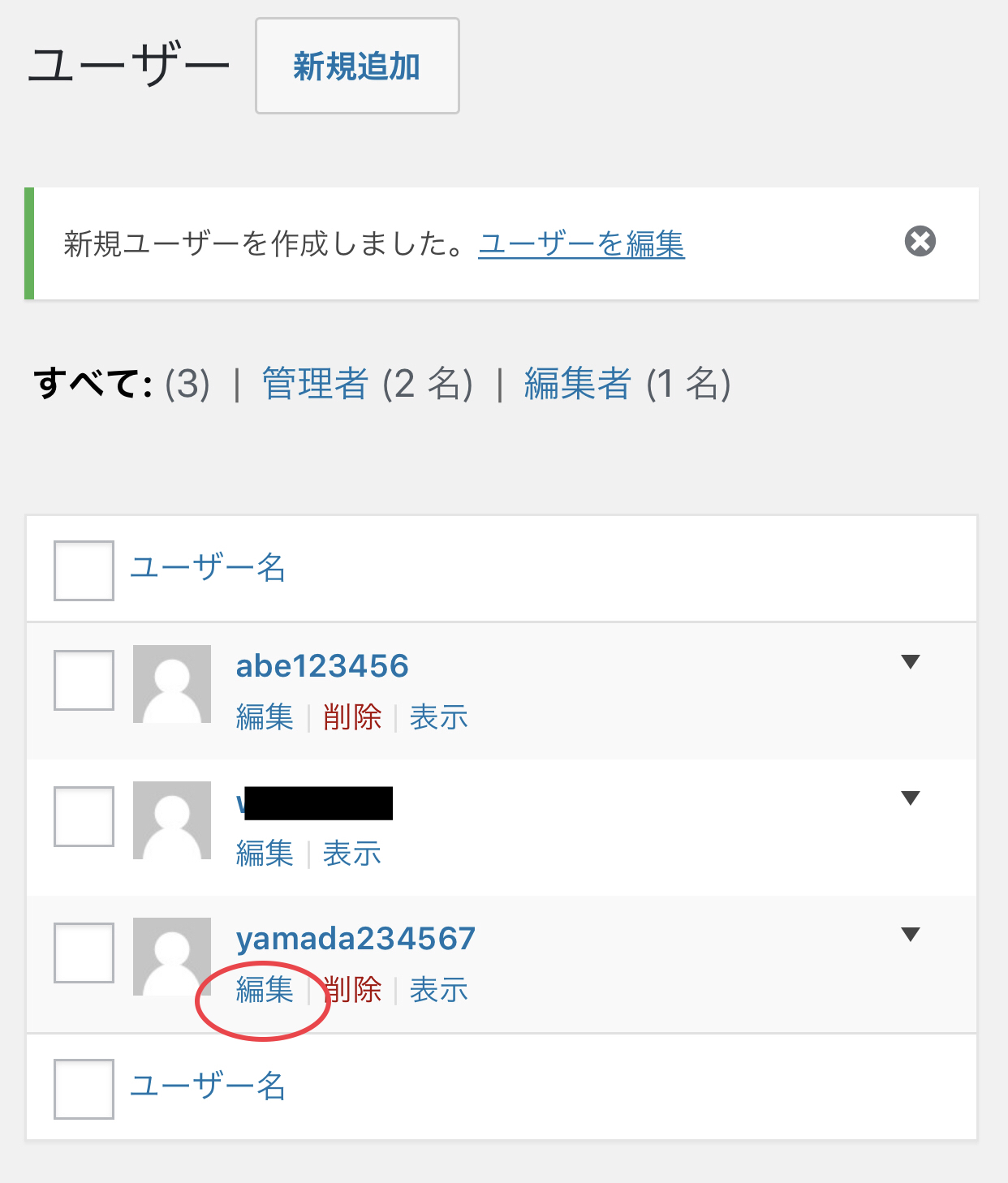Click the avatar of the redacted user
Image resolution: width=1008 pixels, height=1183 pixels.
tap(172, 820)
